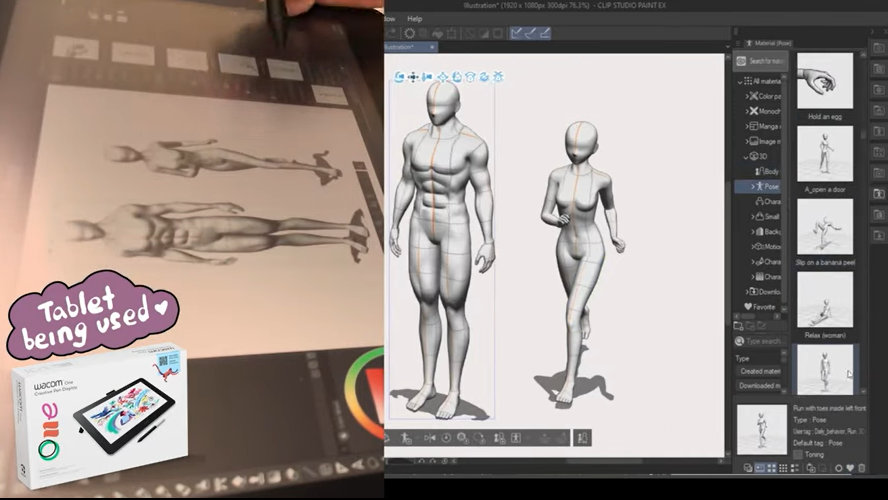Click the pose figure icon on object launcher
Screen dimensions: 888x500
pos(405,438)
